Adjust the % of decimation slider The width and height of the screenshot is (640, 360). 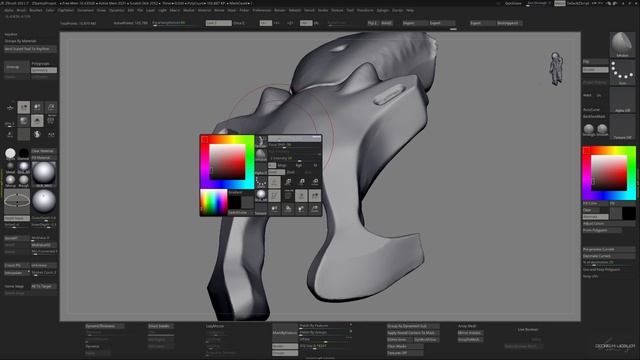(608, 263)
